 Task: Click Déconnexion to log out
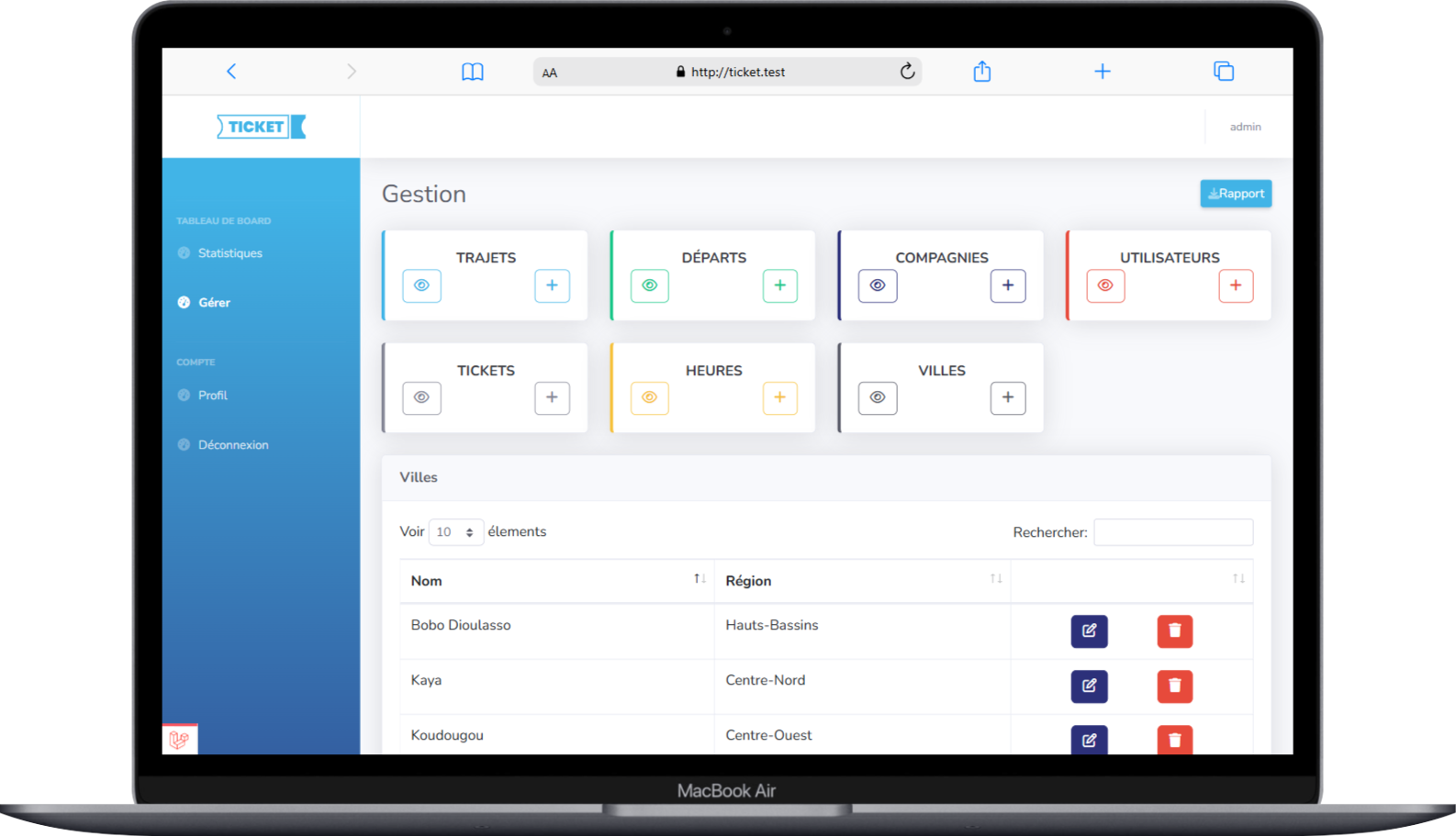[233, 445]
